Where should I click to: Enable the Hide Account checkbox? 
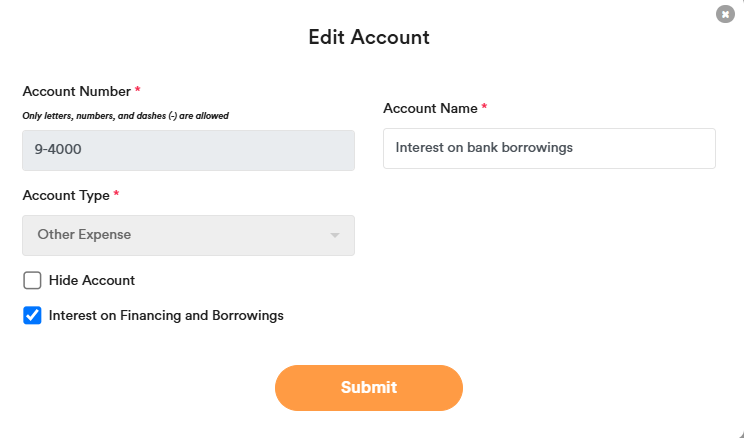[x=32, y=280]
